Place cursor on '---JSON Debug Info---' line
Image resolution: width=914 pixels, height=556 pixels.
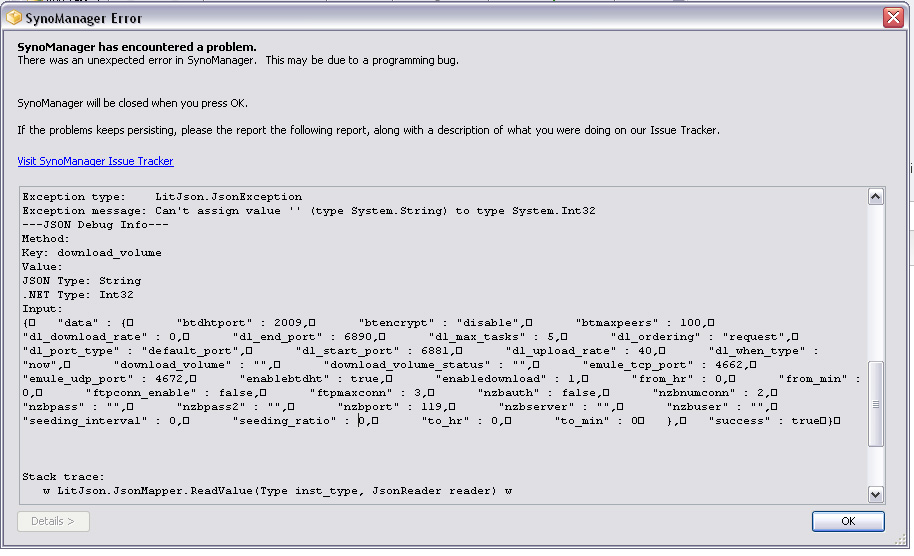(x=96, y=225)
